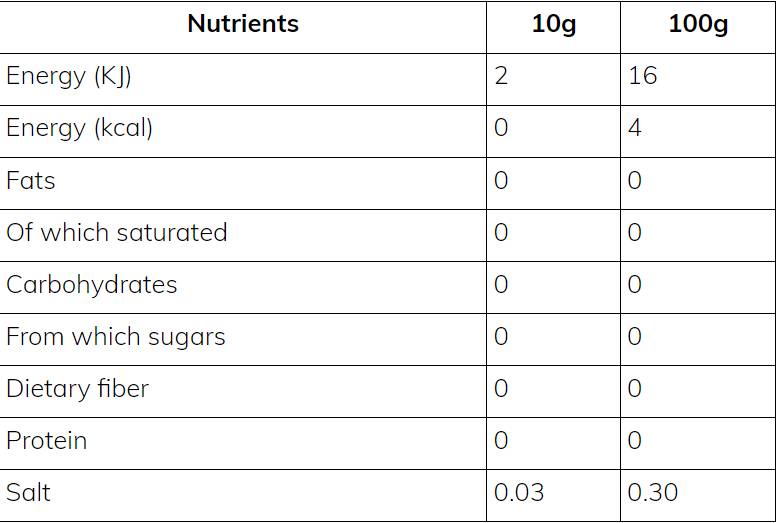783x523 pixels.
Task: Select the Protein row label
Action: pos(47,441)
